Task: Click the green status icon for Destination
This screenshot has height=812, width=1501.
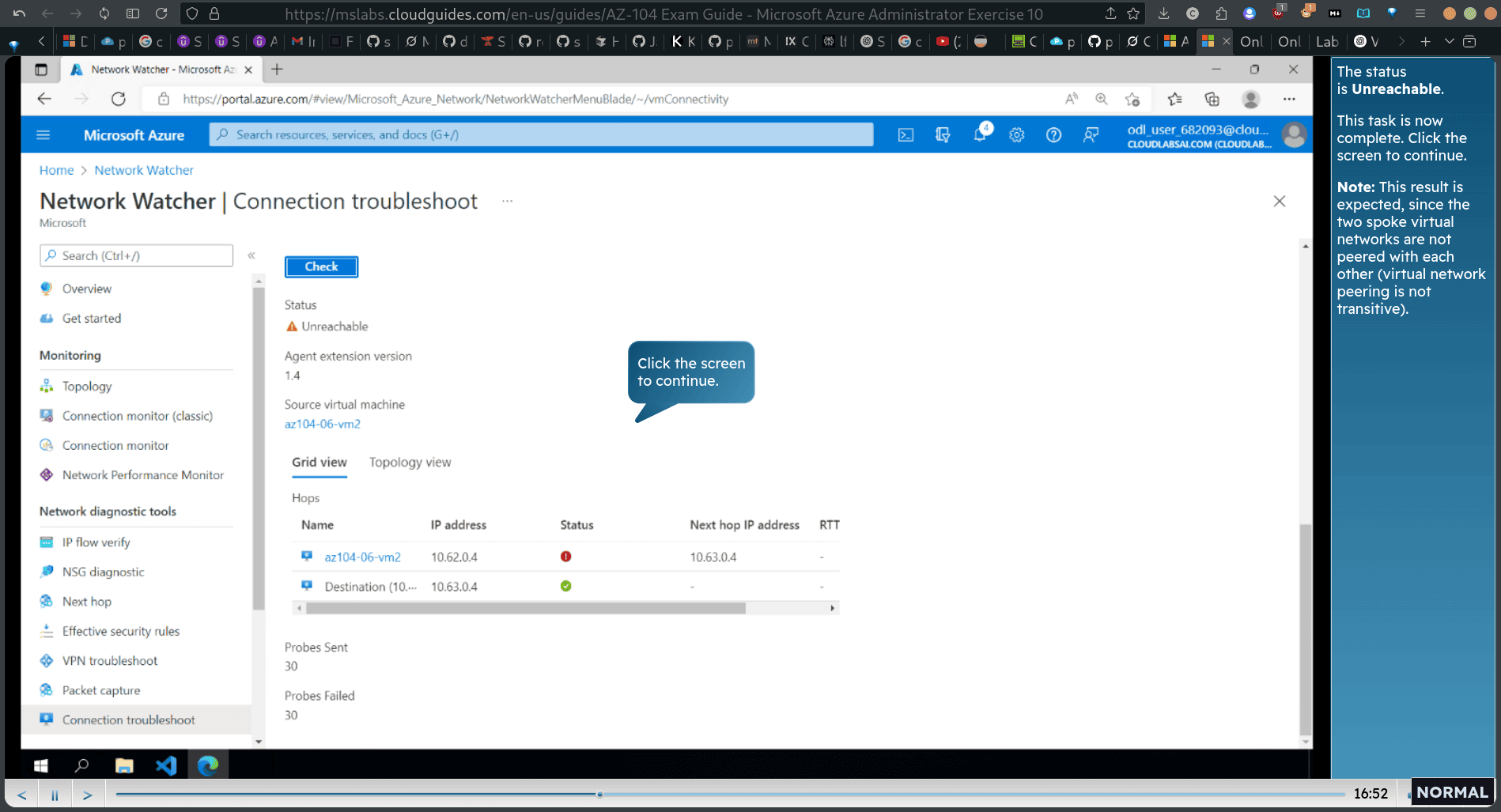Action: click(565, 586)
